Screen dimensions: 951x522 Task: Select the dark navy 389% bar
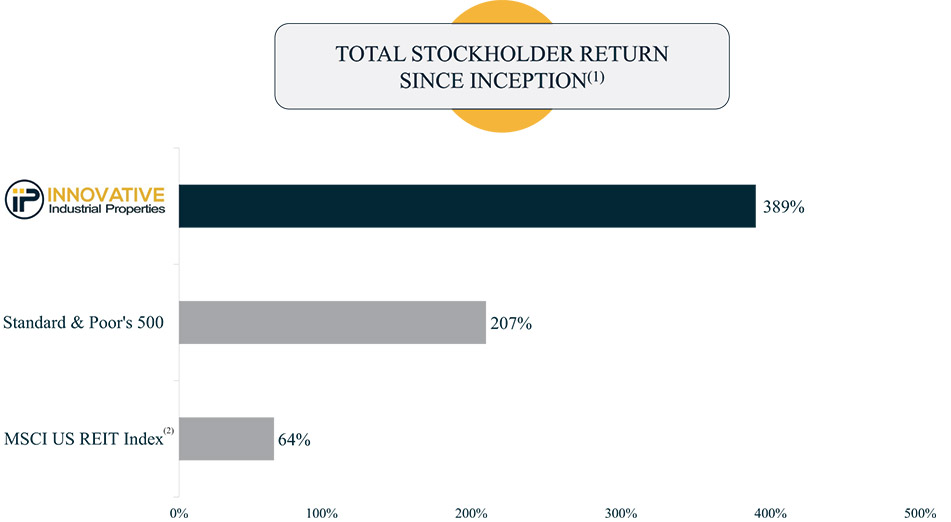tap(467, 206)
